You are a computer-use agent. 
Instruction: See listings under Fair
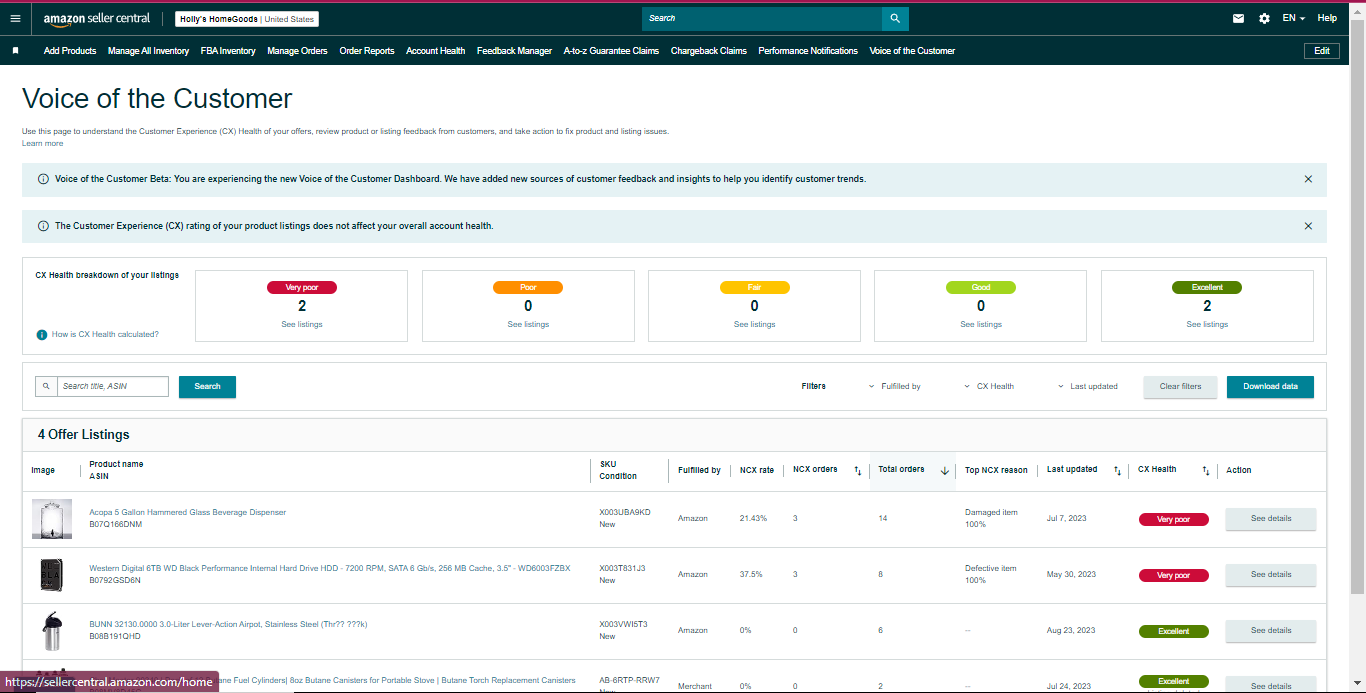pos(755,324)
